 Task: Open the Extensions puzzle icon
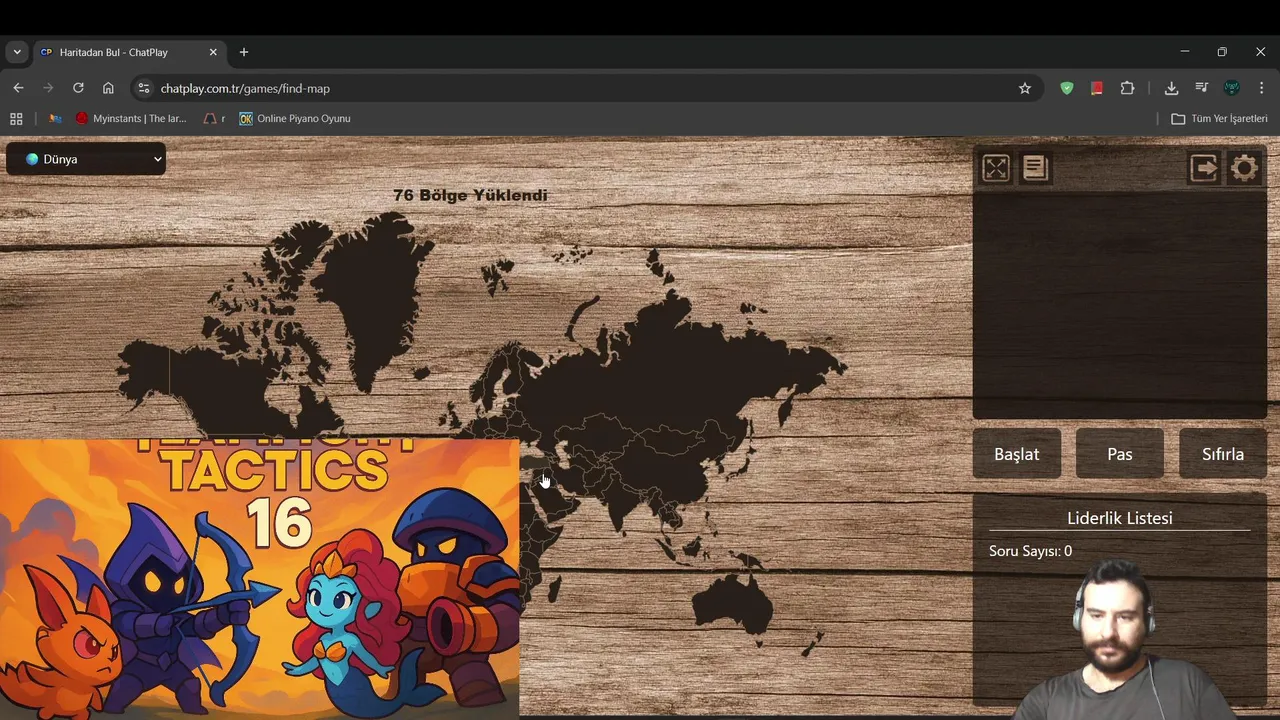1127,88
